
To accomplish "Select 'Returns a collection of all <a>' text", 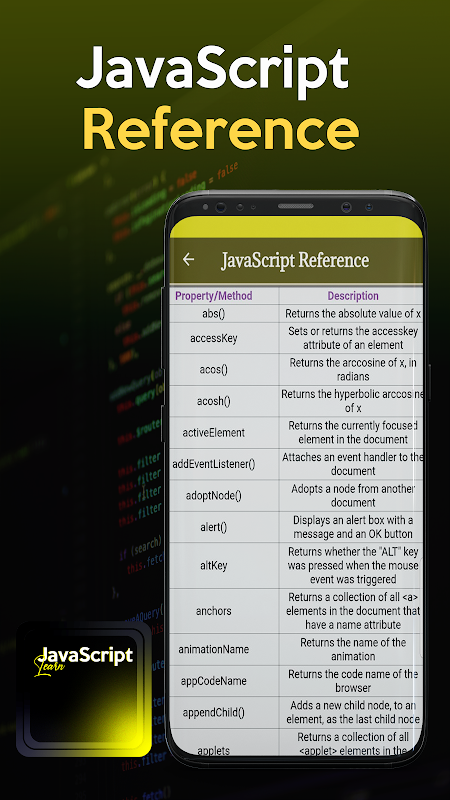I will 353,611.
